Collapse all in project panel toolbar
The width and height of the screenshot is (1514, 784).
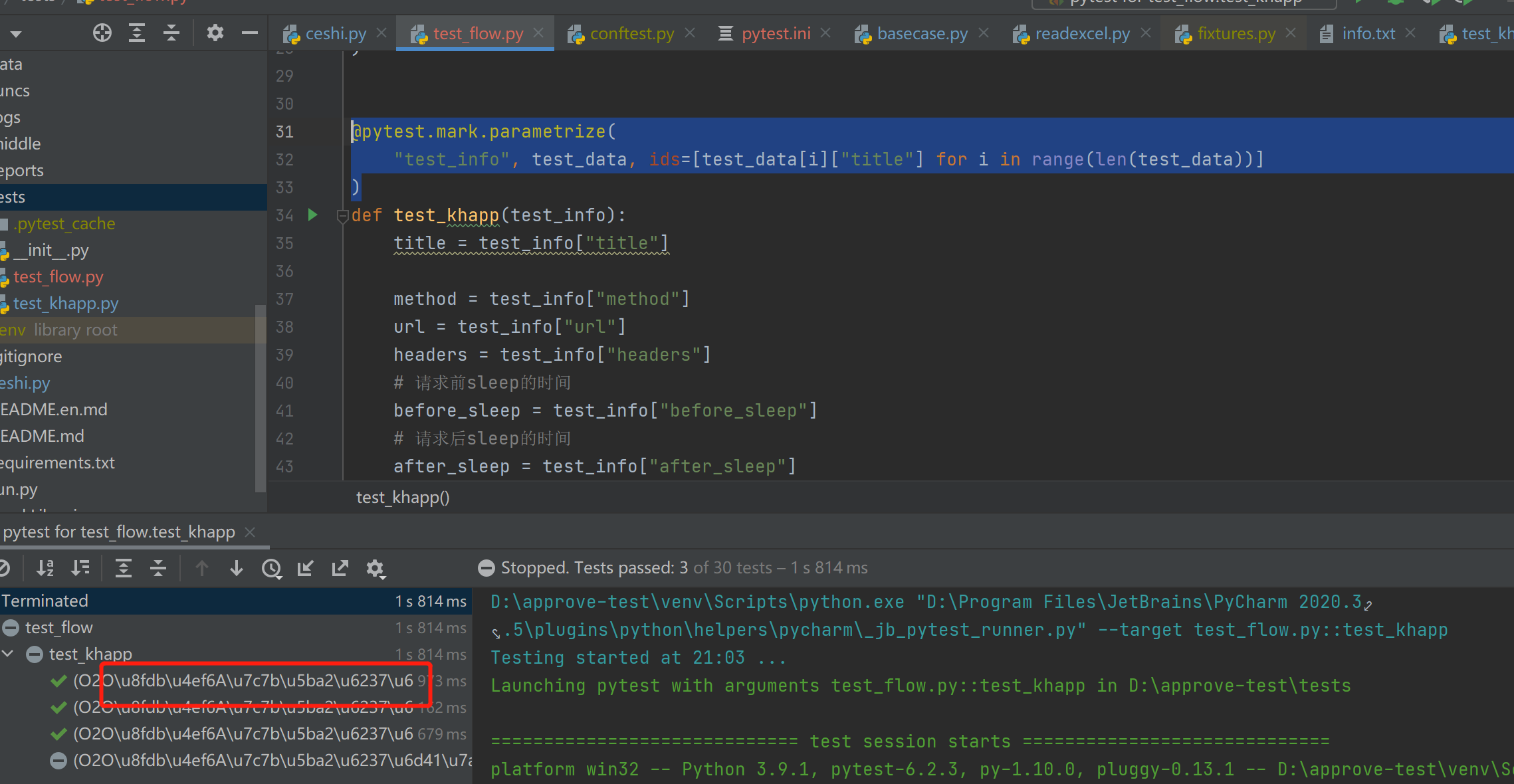171,33
